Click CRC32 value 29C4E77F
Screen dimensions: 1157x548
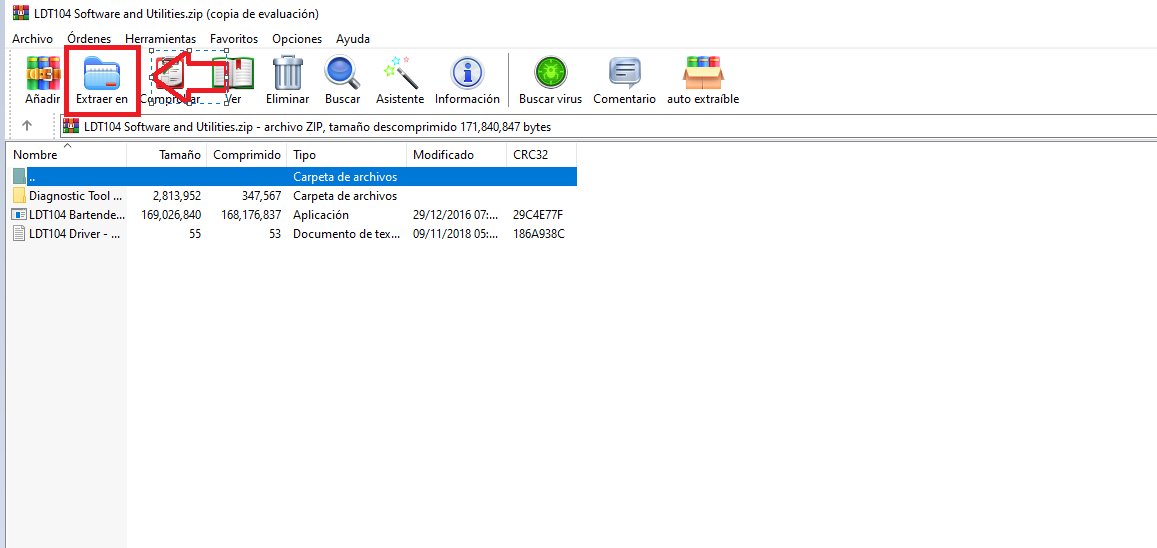pos(538,215)
